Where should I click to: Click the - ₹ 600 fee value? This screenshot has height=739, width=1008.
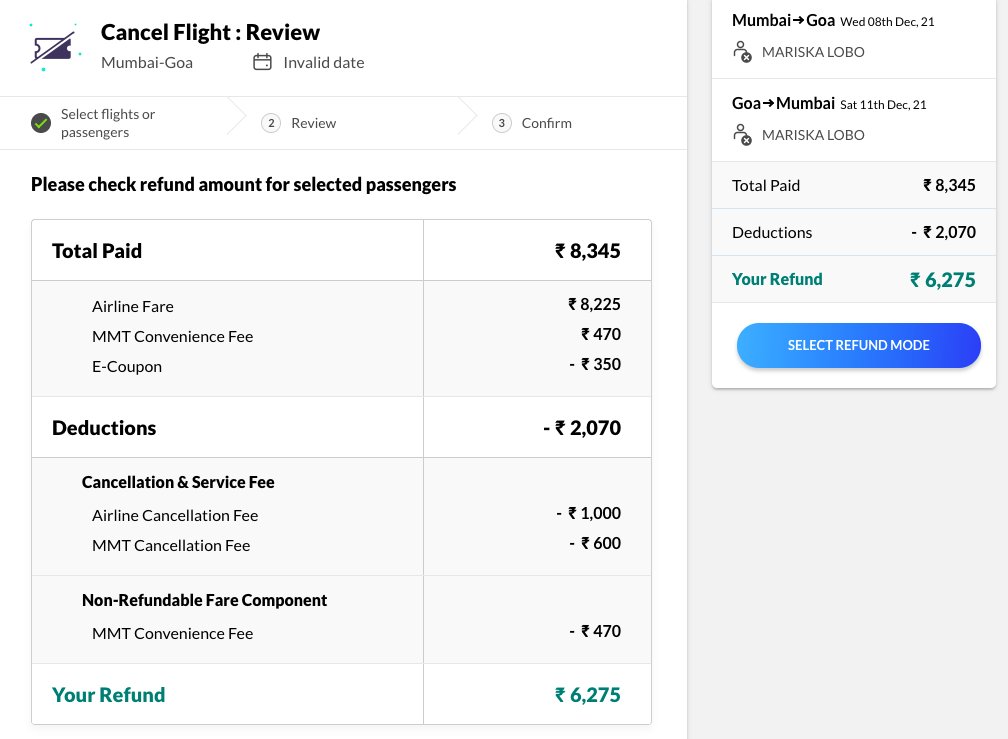(595, 543)
